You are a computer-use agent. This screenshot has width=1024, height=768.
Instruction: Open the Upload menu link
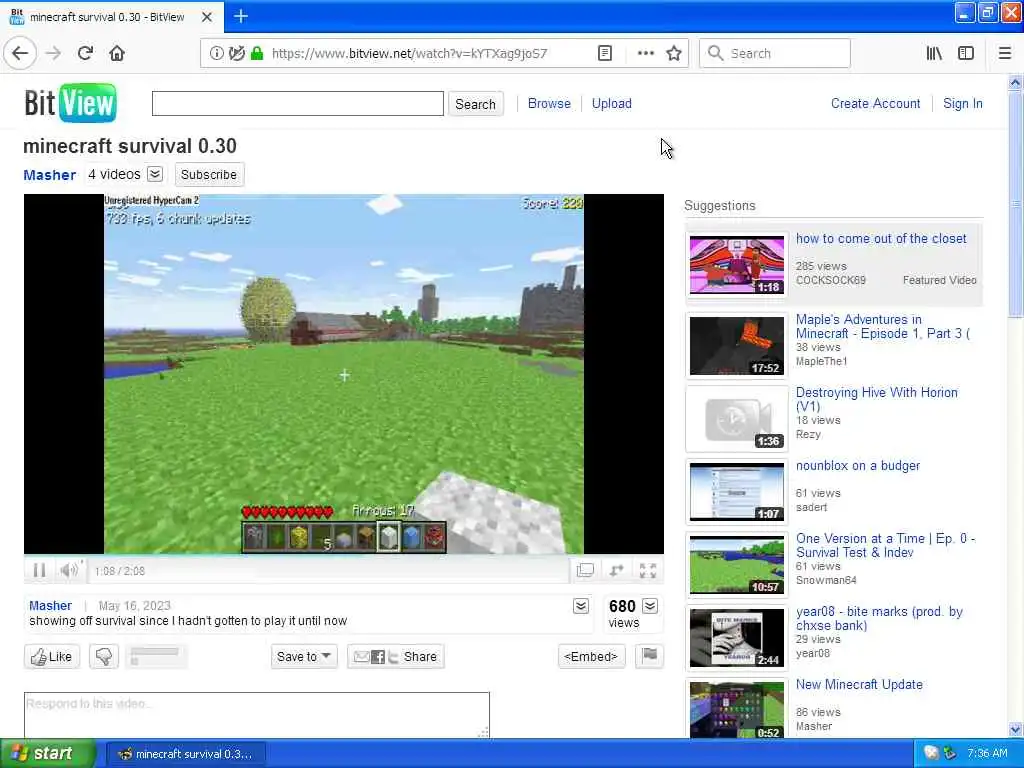(612, 103)
